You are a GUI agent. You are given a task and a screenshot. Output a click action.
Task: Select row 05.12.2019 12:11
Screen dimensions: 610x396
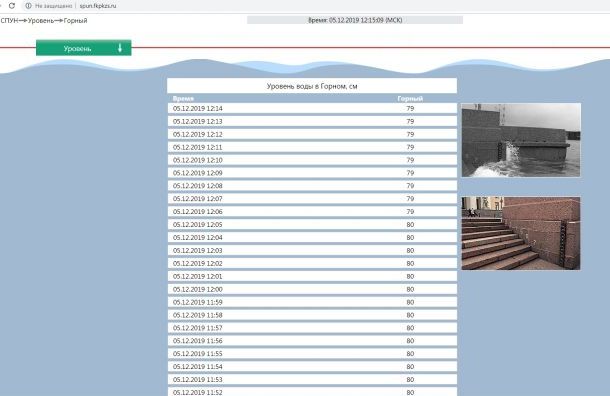pyautogui.click(x=312, y=147)
